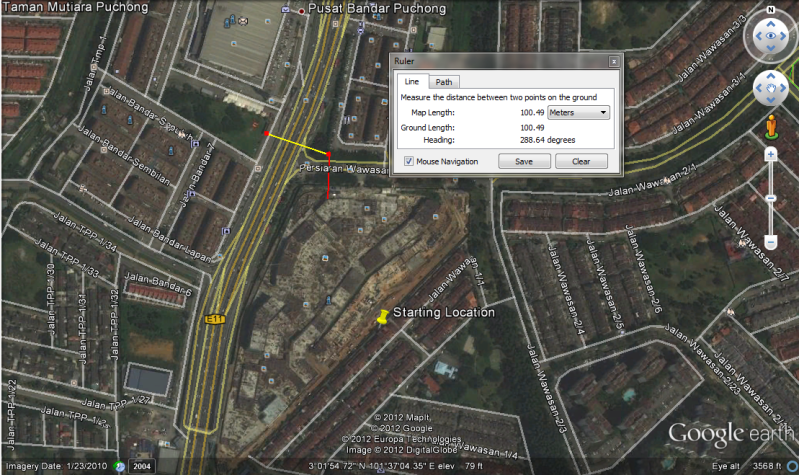Click the E11 highway shield
799x475 pixels.
click(215, 320)
